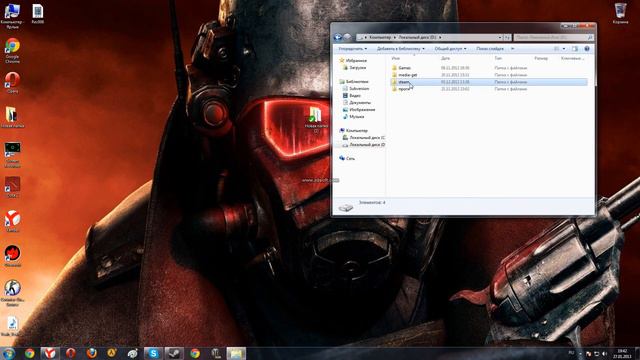
Task: Sort by the Имя column header
Action: [396, 58]
